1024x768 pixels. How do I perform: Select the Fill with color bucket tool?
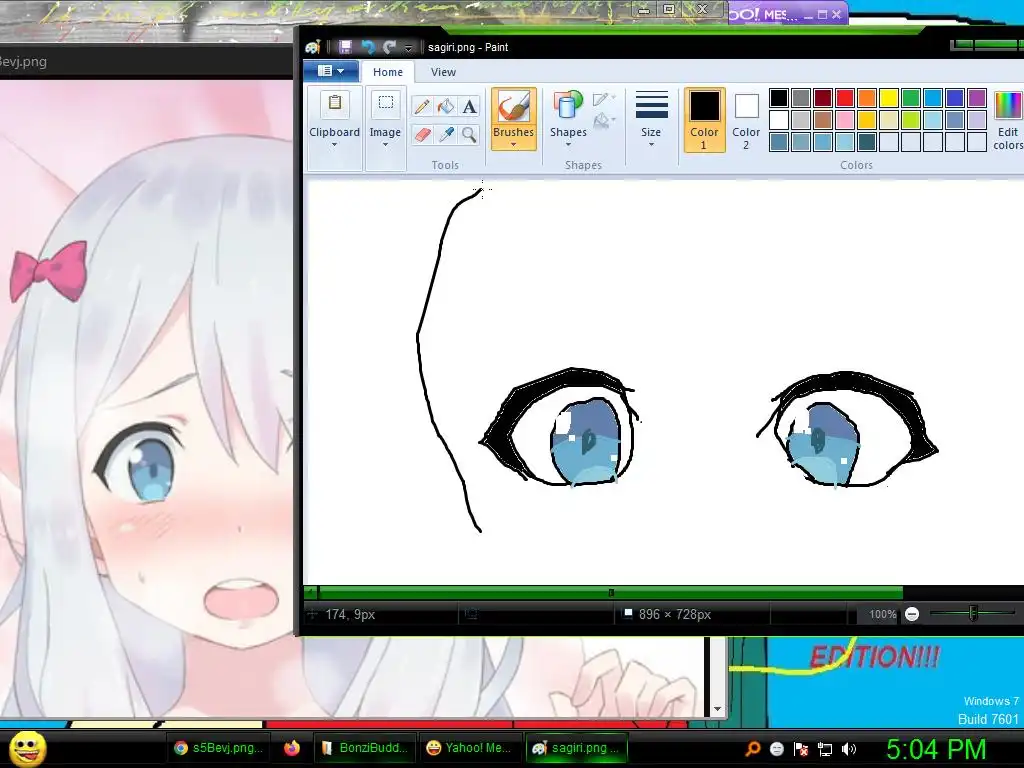(446, 106)
